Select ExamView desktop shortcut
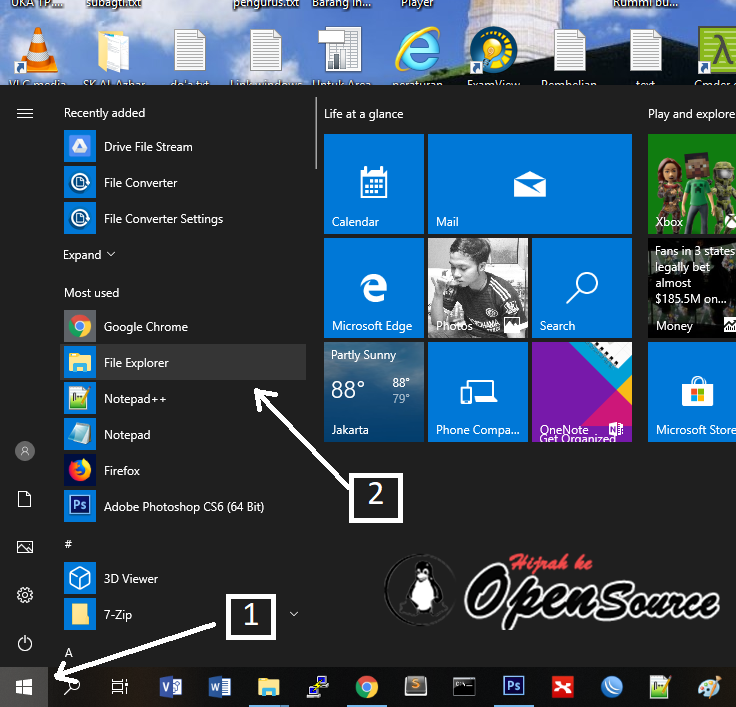This screenshot has height=707, width=736. tap(494, 56)
